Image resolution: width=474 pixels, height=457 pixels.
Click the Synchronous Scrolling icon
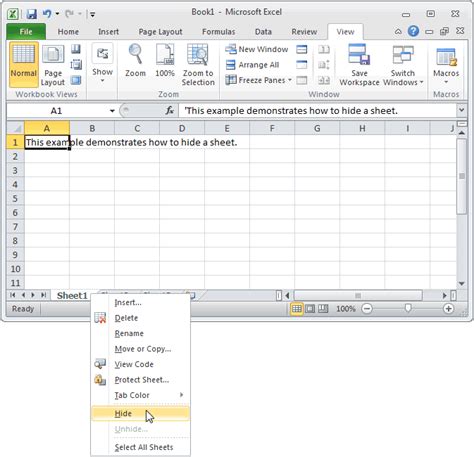(324, 65)
